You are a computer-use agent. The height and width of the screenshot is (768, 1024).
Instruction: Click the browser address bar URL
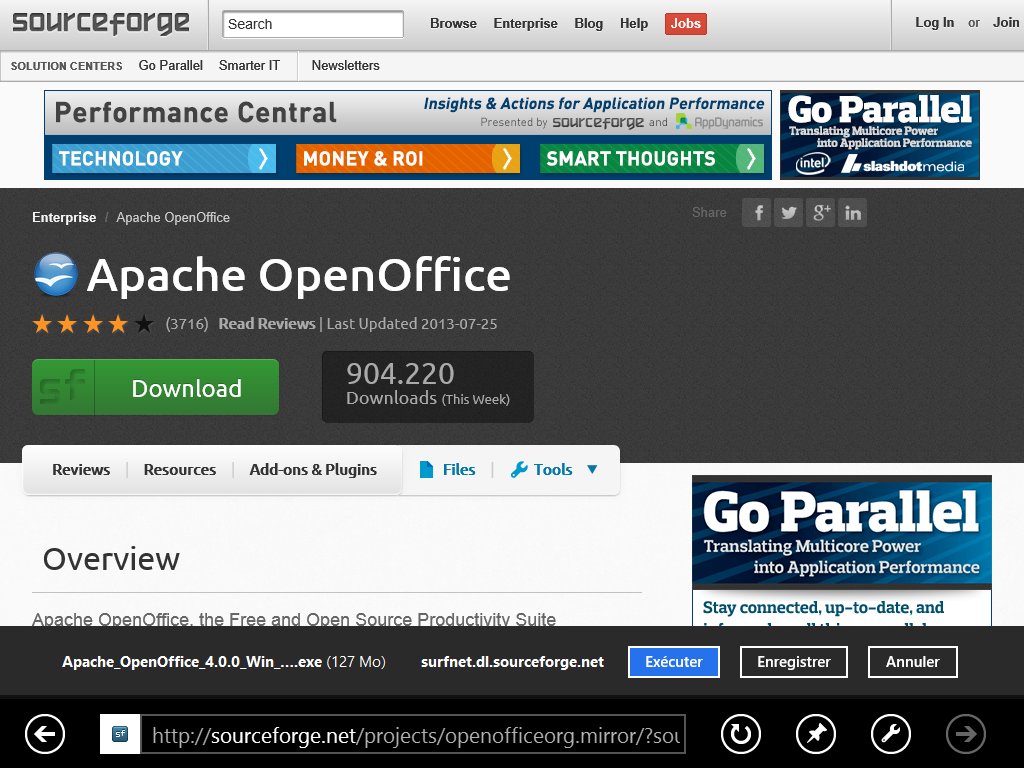point(413,735)
